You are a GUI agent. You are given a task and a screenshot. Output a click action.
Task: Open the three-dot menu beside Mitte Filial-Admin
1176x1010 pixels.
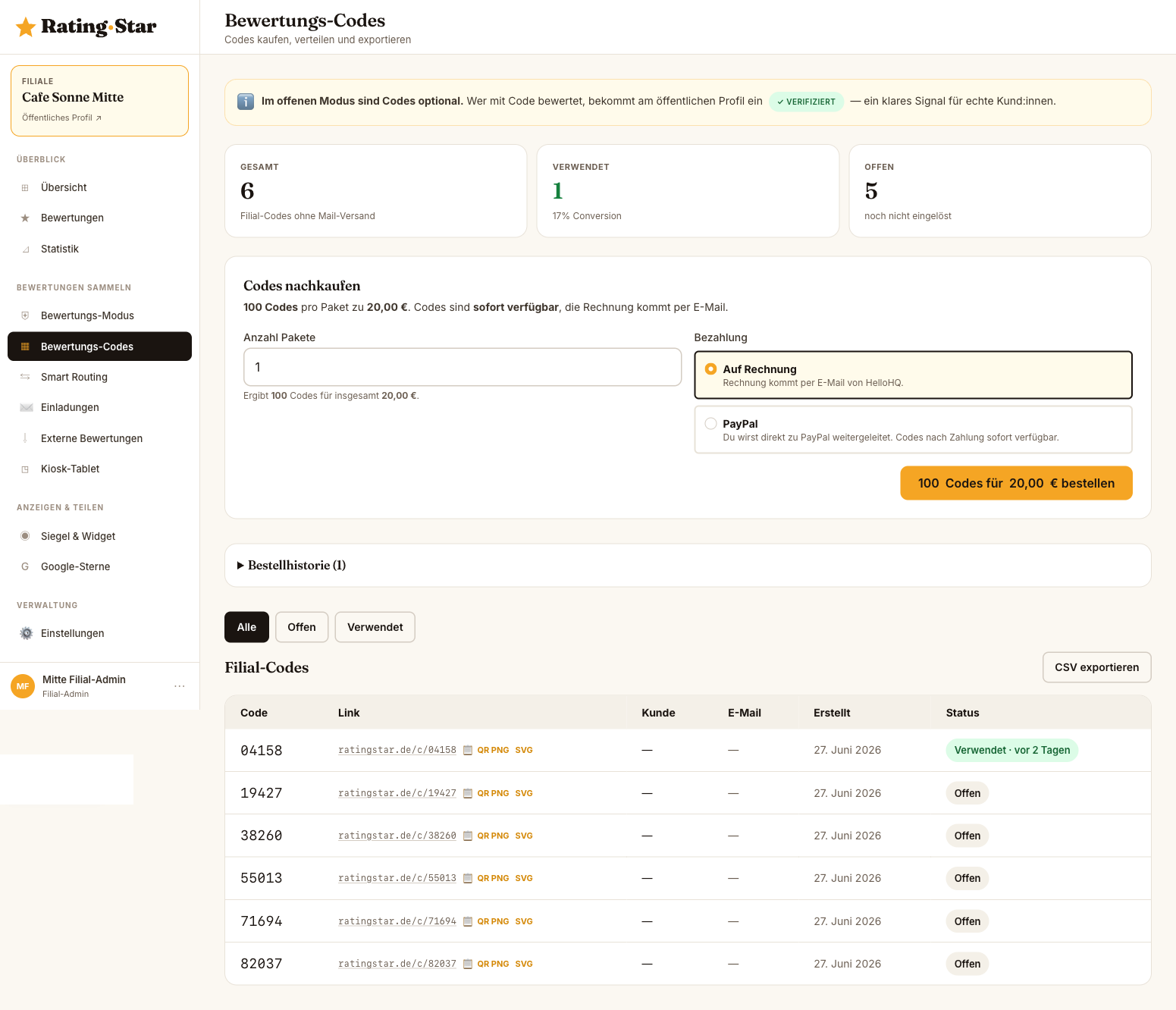(x=180, y=686)
